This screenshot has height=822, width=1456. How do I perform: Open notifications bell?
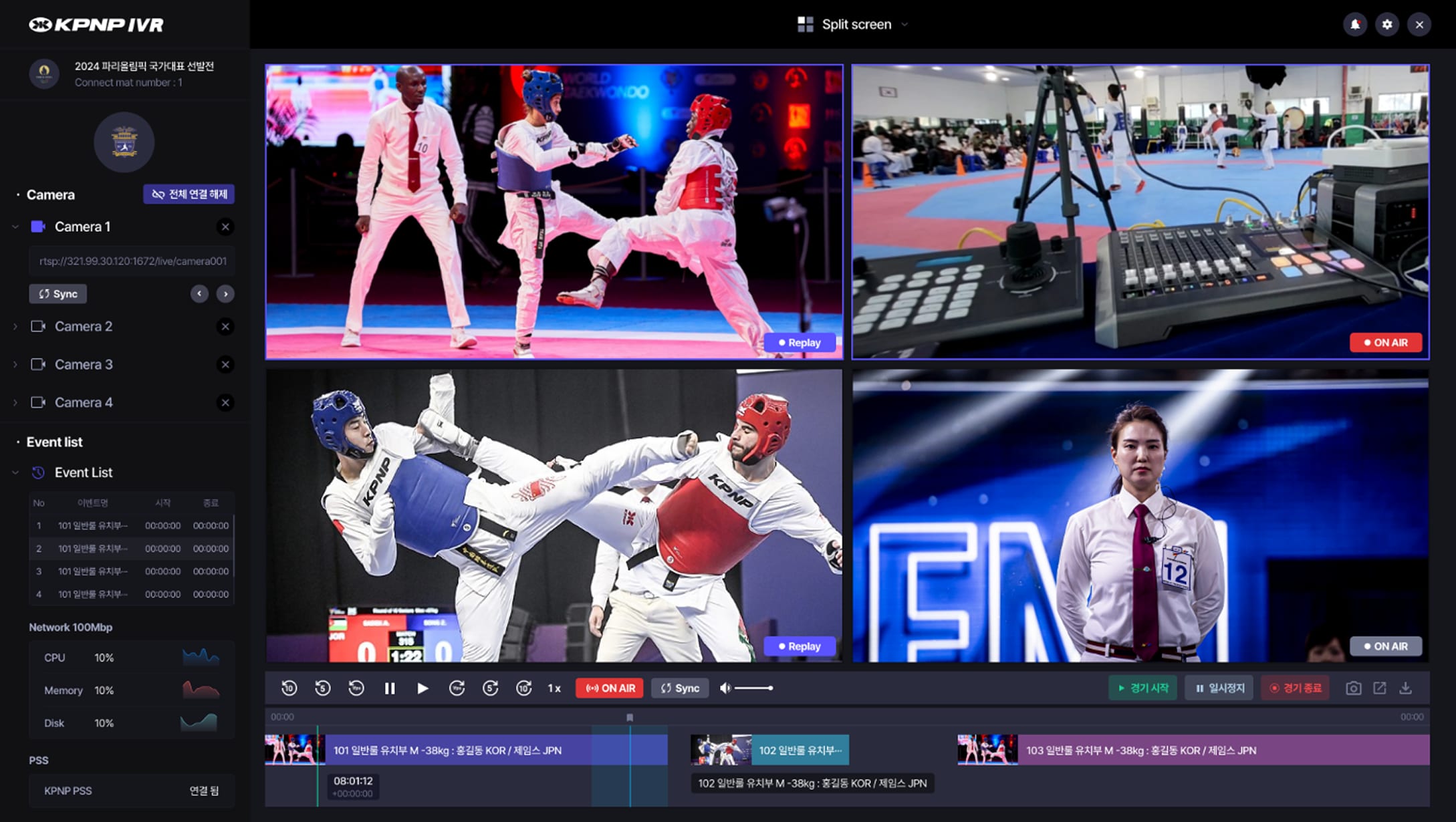point(1355,25)
